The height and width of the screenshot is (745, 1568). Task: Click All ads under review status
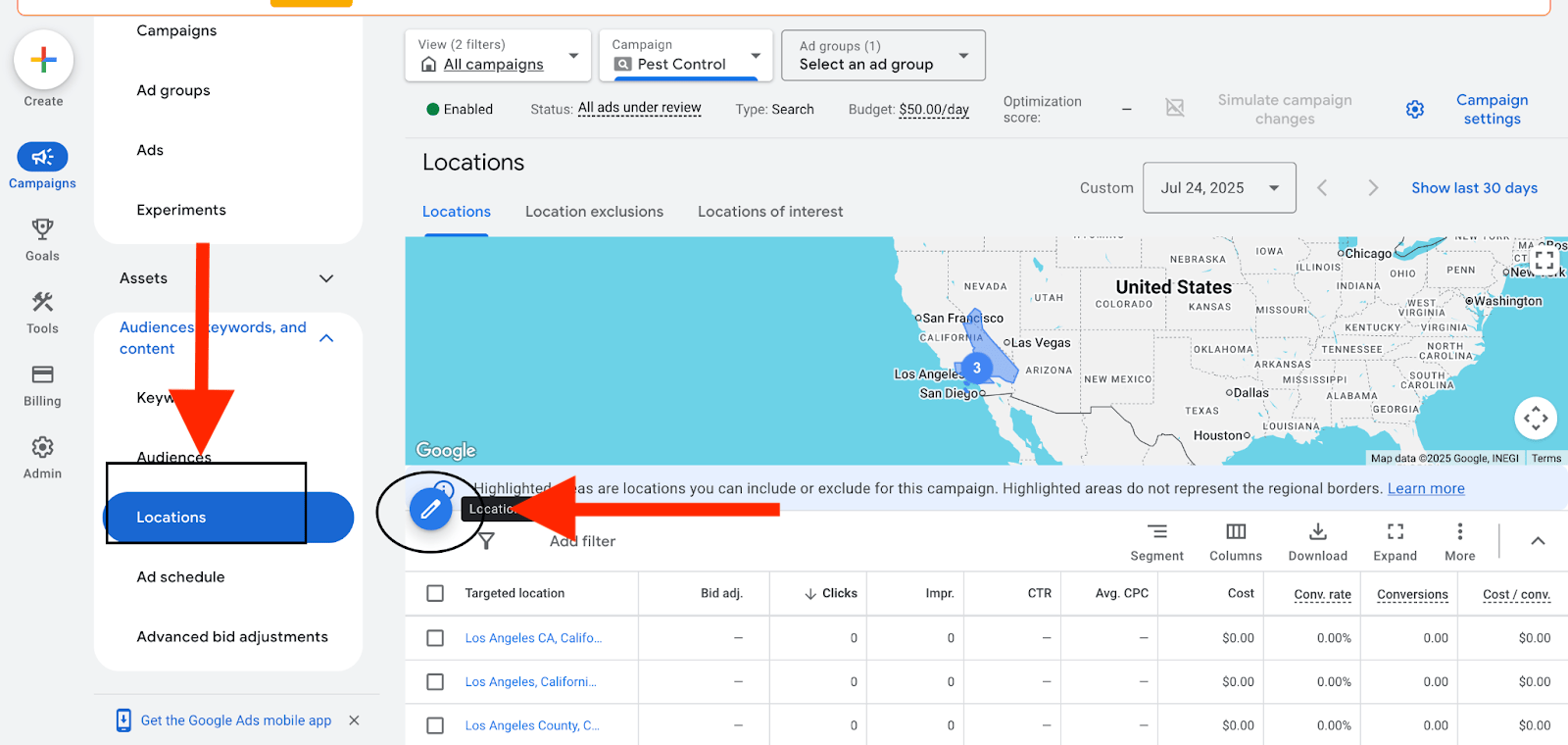tap(639, 108)
